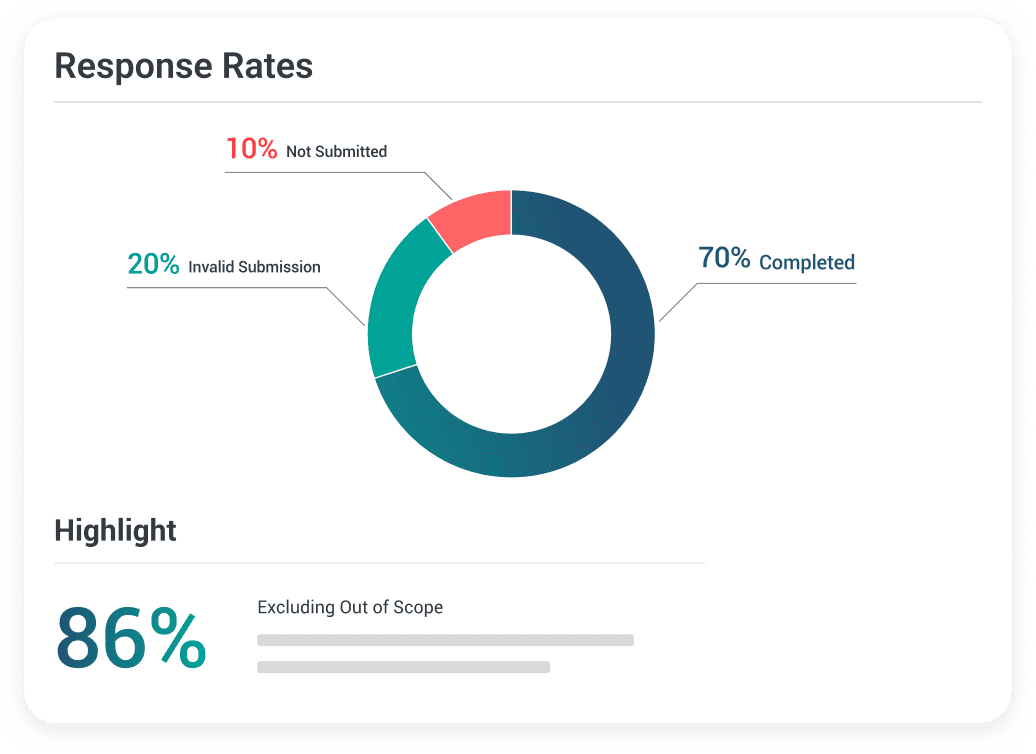Screen dimensions: 1036x754
Task: Click the large 86% highlight figure
Action: coord(130,638)
